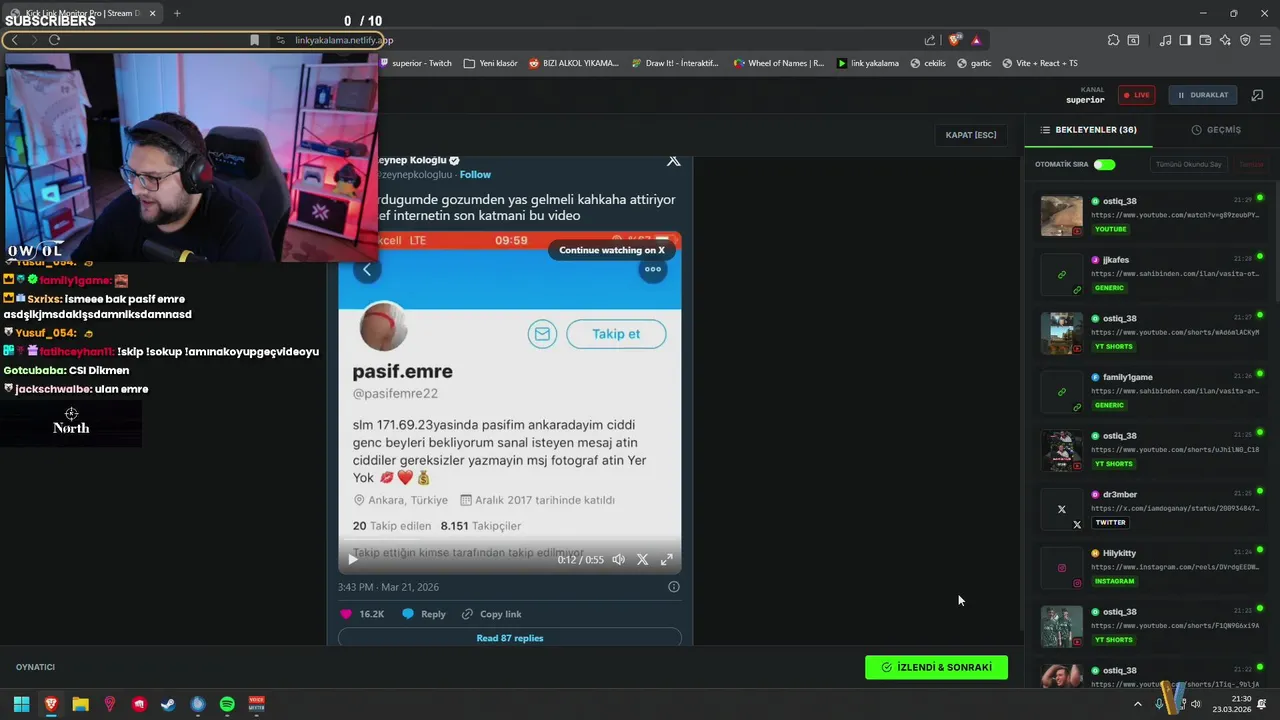The image size is (1280, 720).
Task: Select the jjkafes sahibinden link entry
Action: [1152, 274]
